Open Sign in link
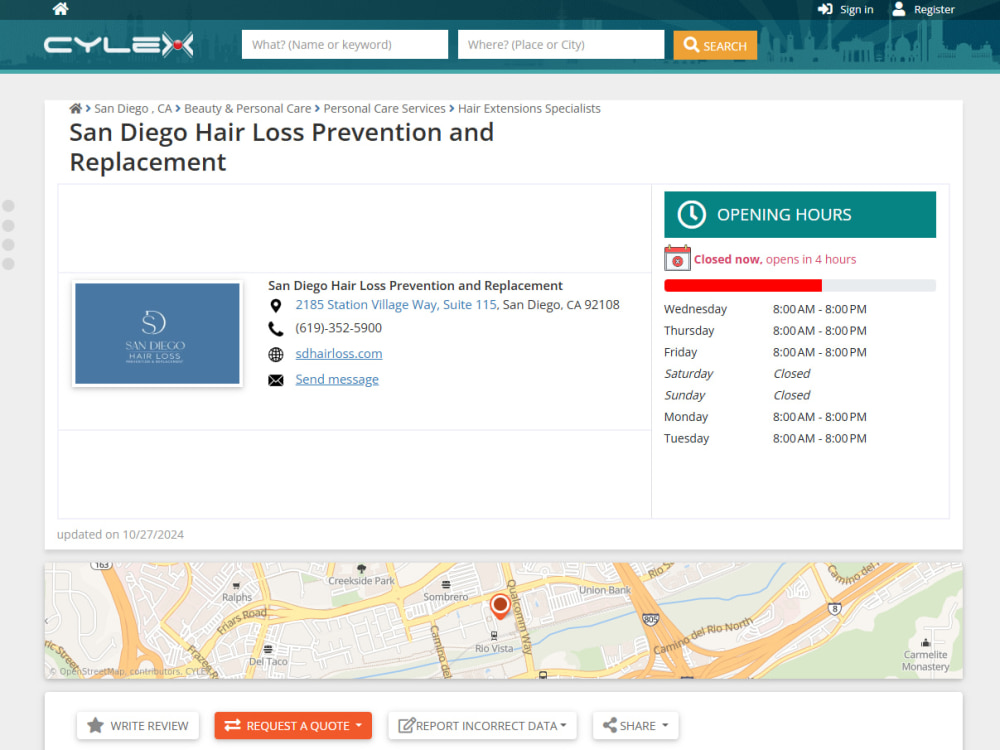The height and width of the screenshot is (750, 1000). tap(856, 9)
